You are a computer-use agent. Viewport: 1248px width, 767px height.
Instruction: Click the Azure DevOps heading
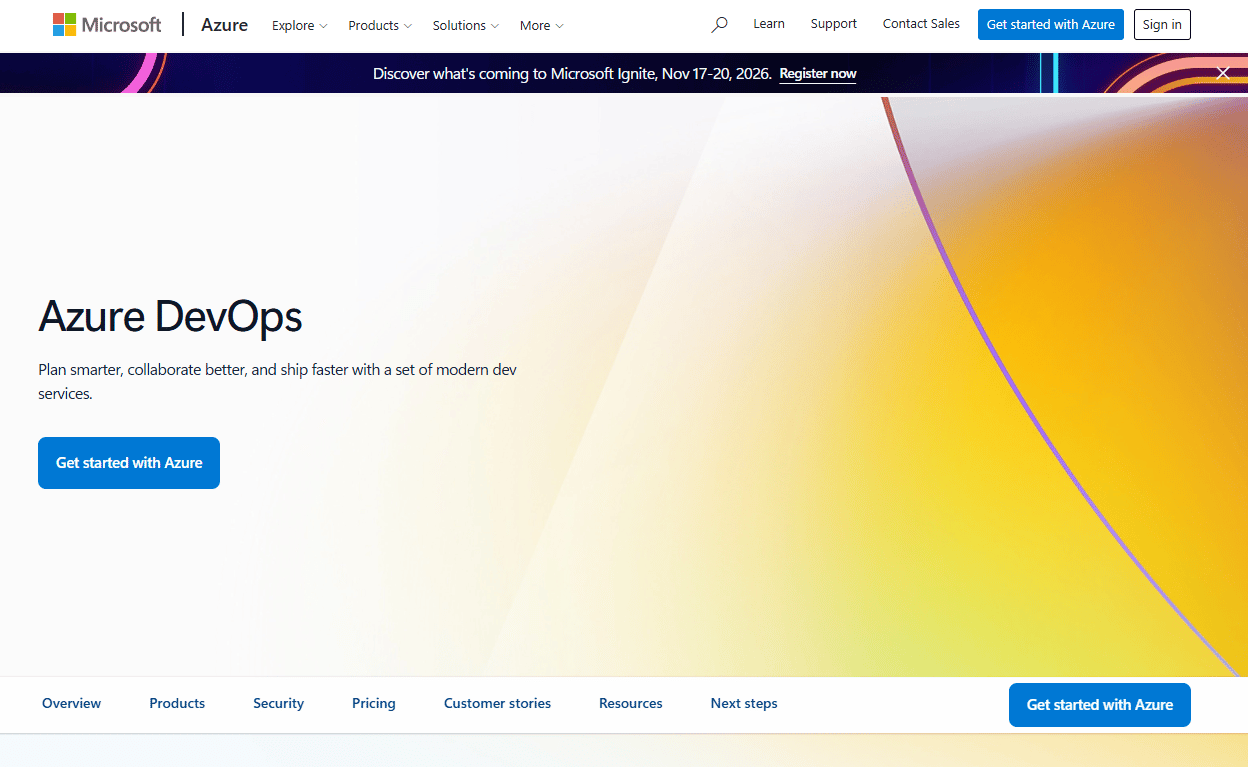click(x=170, y=317)
